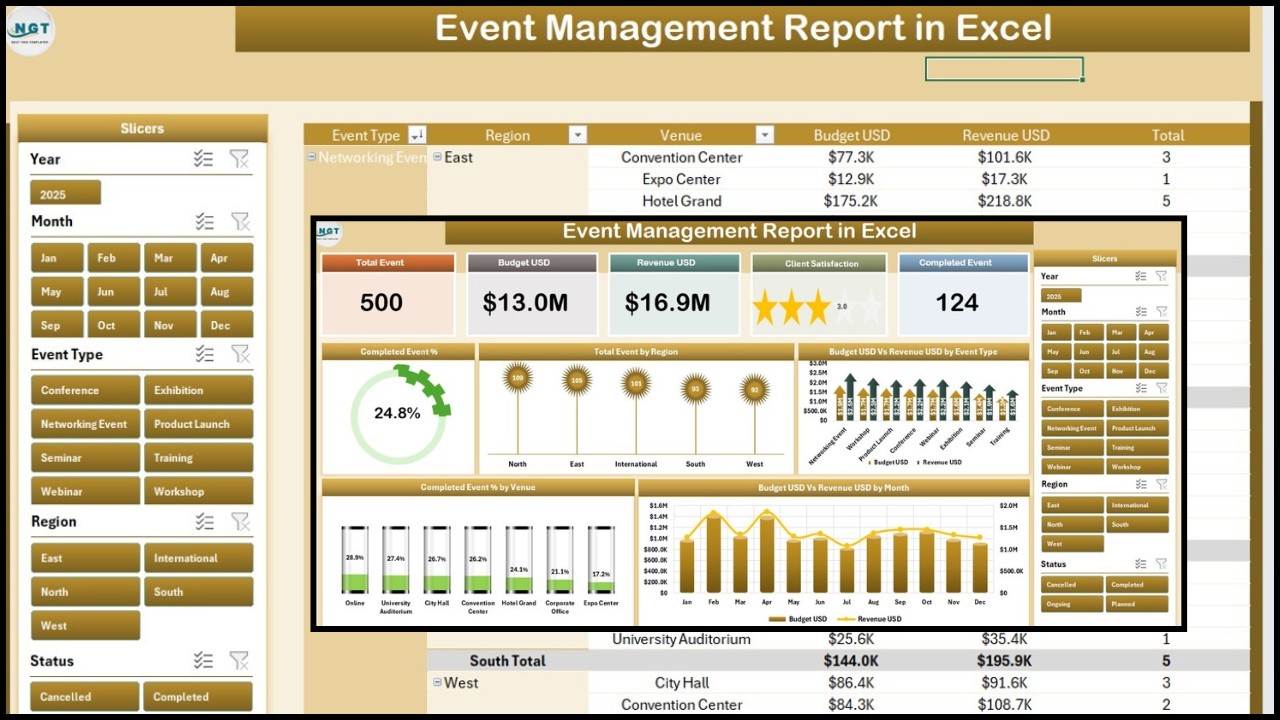The height and width of the screenshot is (720, 1280).
Task: Filter months by Feb
Action: 114,258
